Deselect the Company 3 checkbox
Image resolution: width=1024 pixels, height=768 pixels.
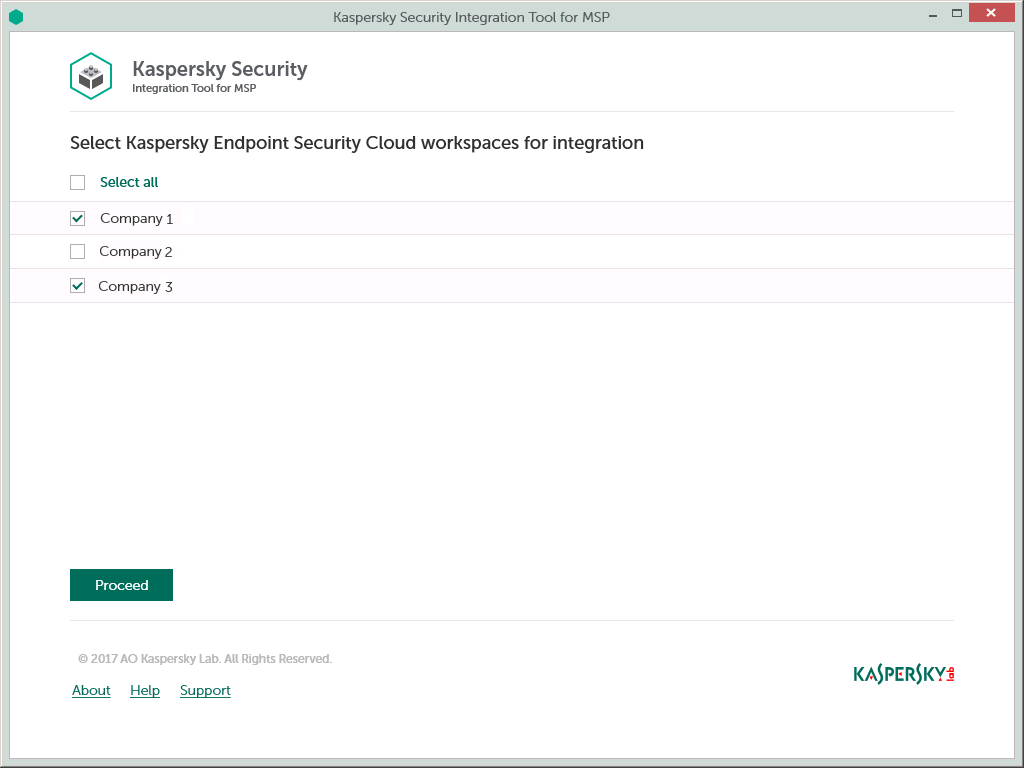[x=78, y=286]
